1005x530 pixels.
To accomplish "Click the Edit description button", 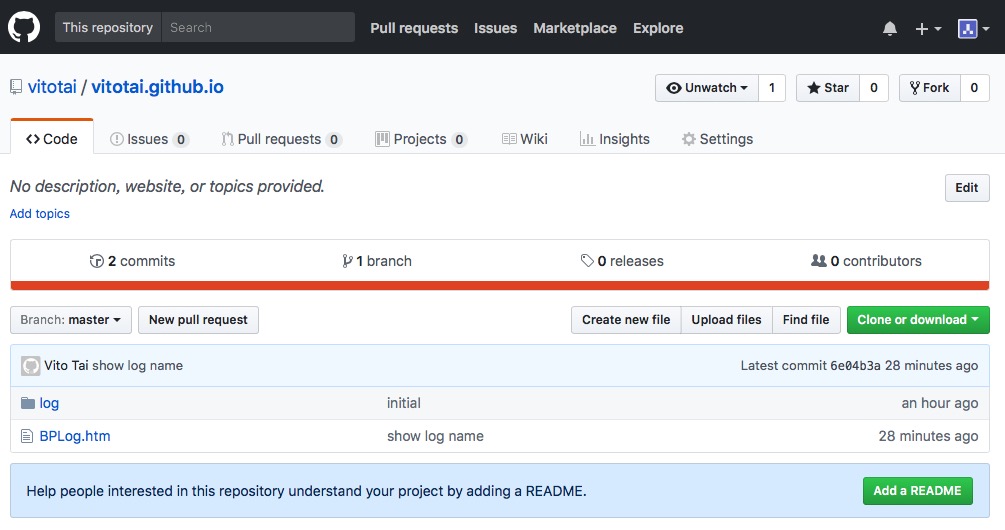I will (x=967, y=188).
